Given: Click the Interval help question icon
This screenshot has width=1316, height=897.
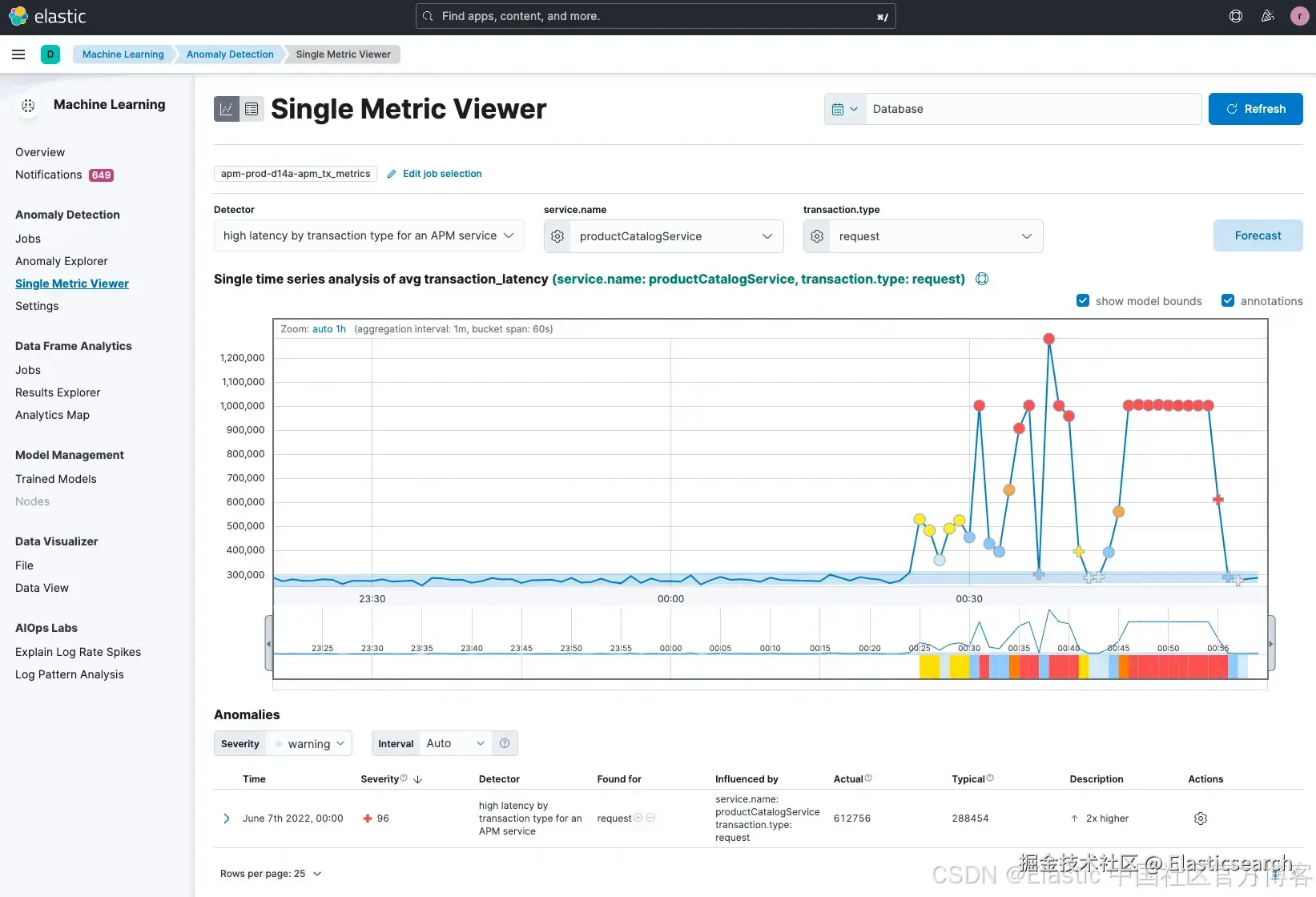Looking at the screenshot, I should point(505,743).
